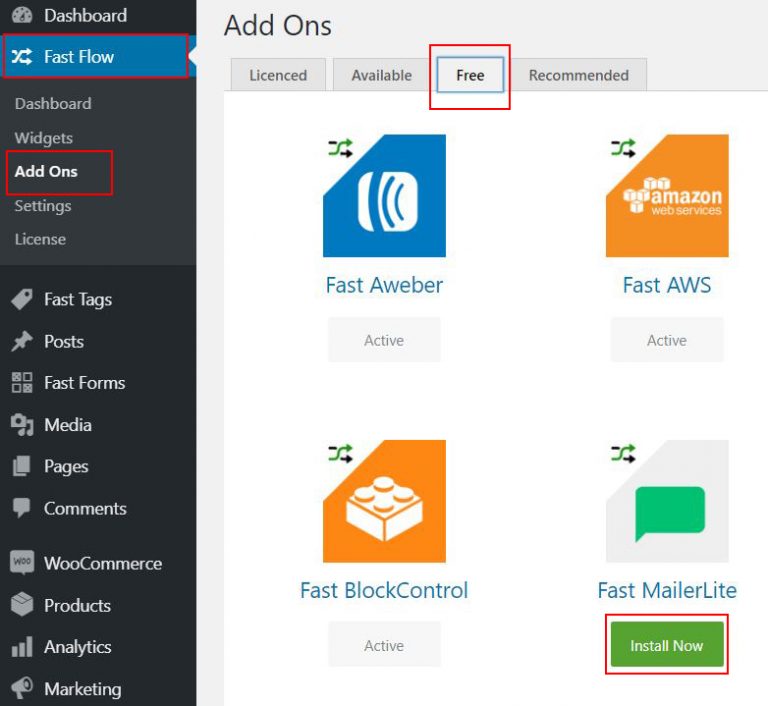Screen dimensions: 768x706
Task: Click the Active button under Fast AWS
Action: click(x=667, y=340)
